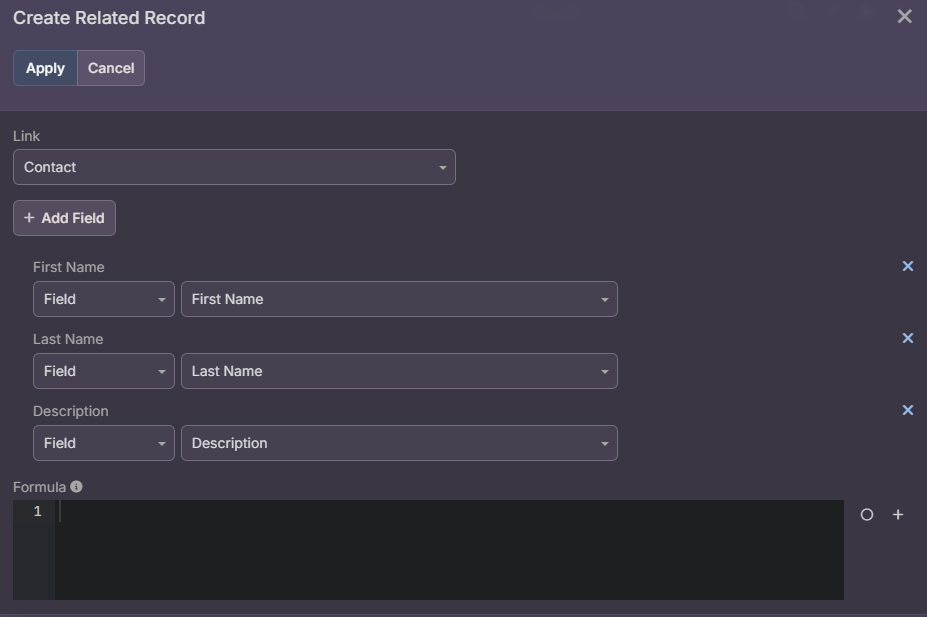Click the Add Field button
Viewport: 927px width, 617px height.
(x=64, y=218)
